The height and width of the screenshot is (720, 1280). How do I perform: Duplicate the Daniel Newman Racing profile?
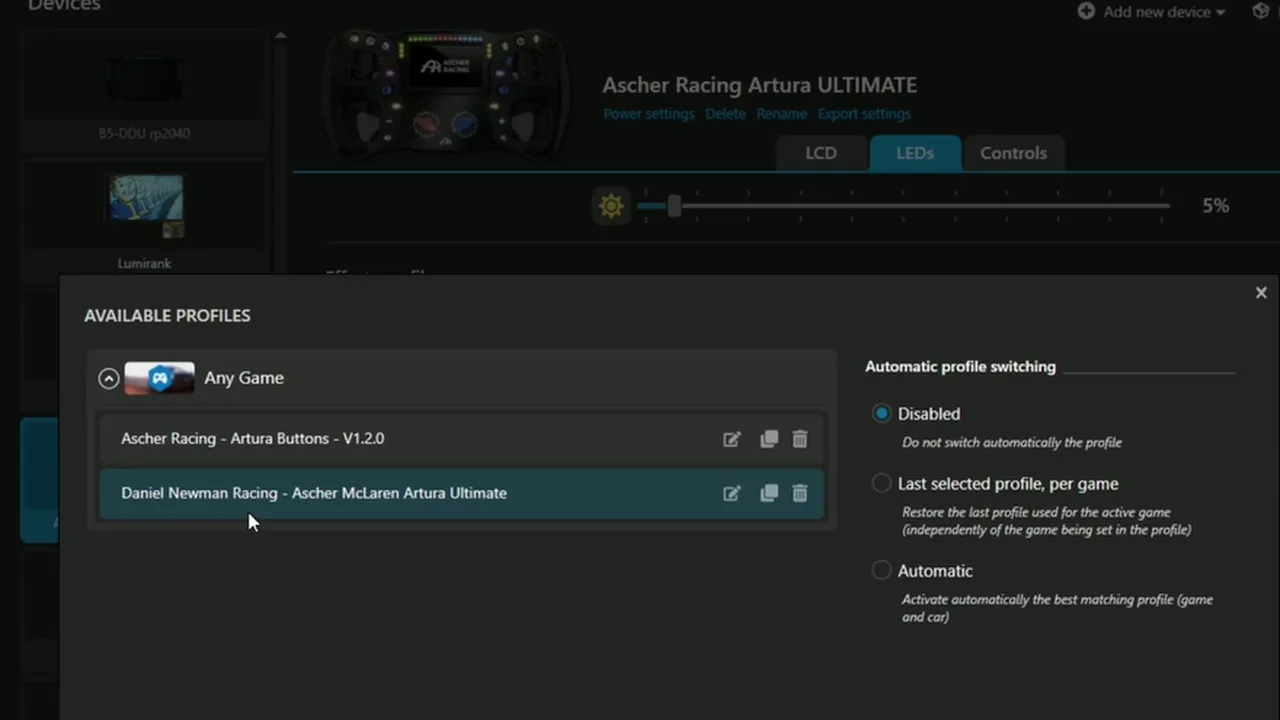click(768, 493)
